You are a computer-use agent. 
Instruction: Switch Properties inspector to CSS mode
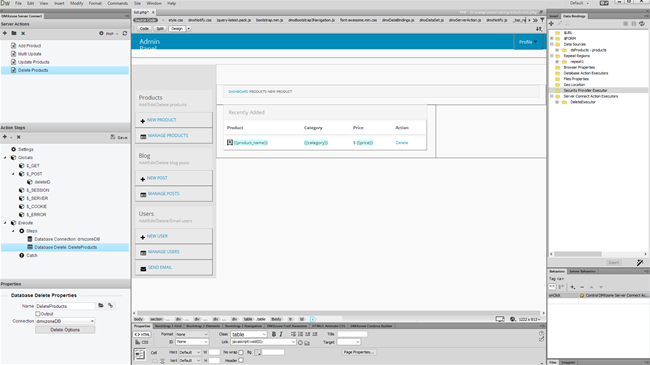tap(142, 342)
